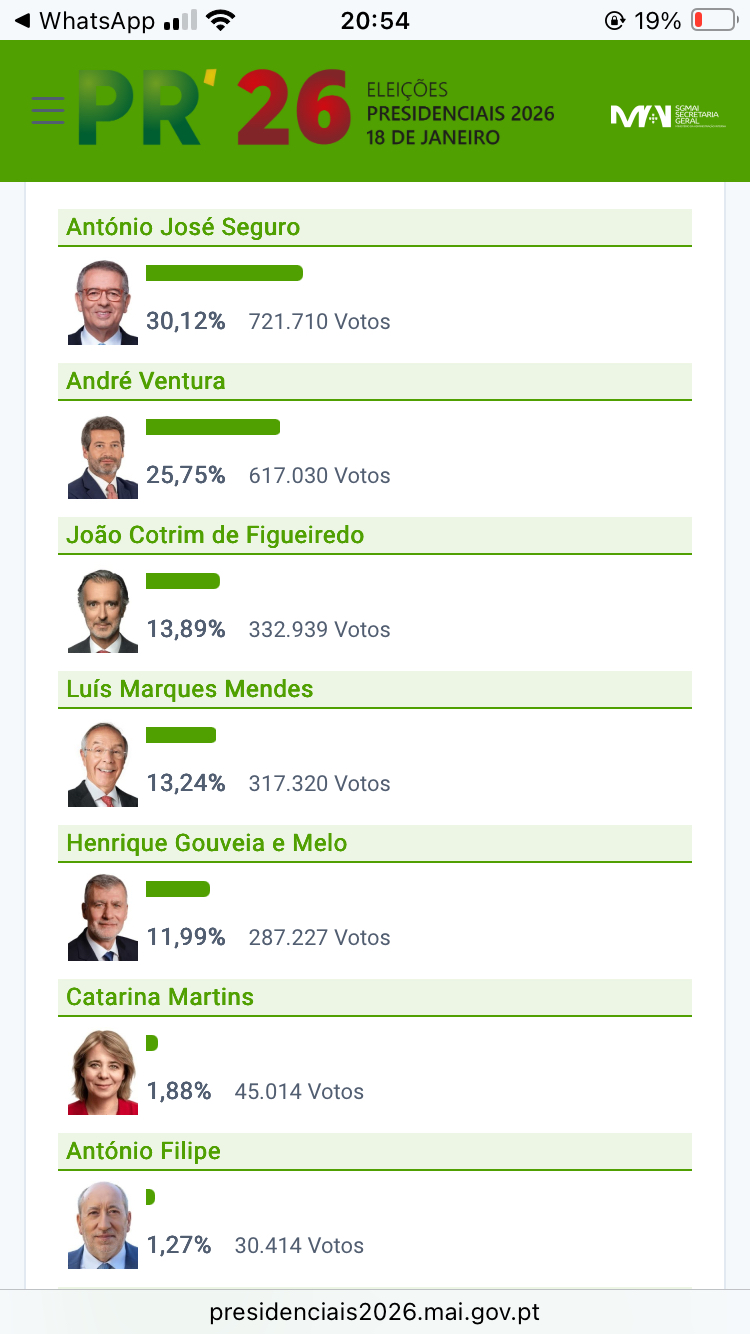Image resolution: width=750 pixels, height=1334 pixels.
Task: Tap André Ventura's photo
Action: [103, 457]
